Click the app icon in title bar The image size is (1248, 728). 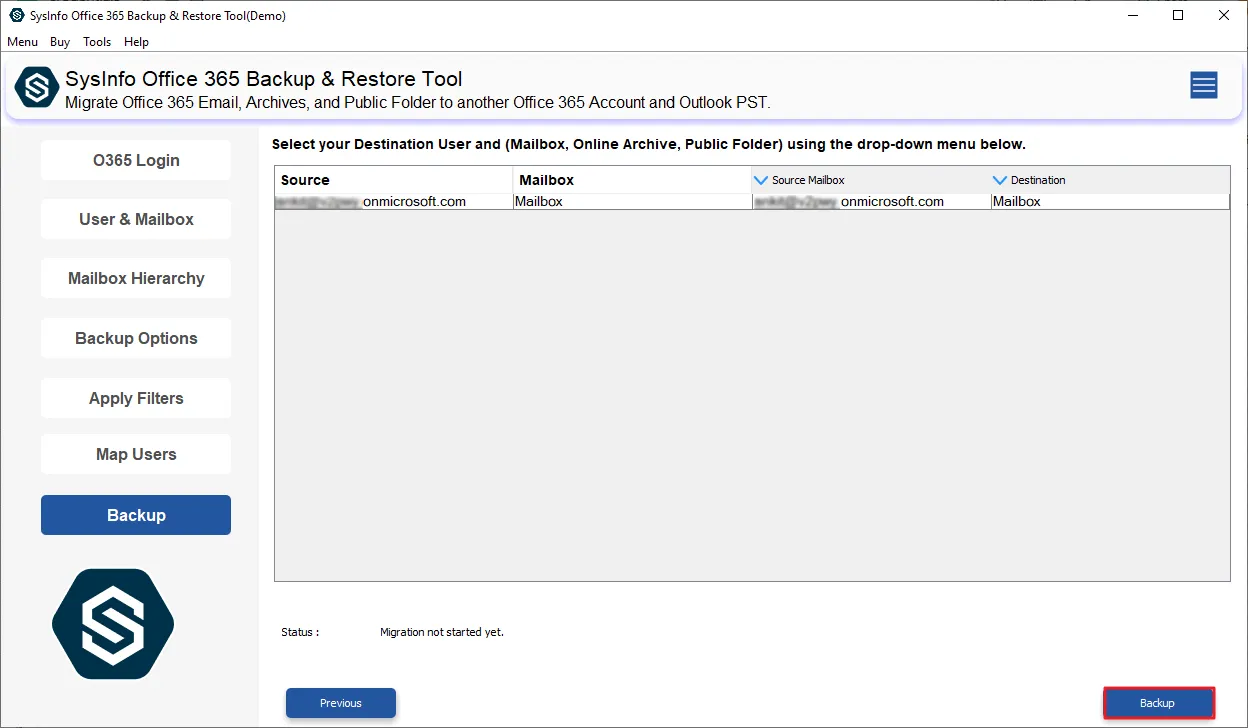point(16,15)
